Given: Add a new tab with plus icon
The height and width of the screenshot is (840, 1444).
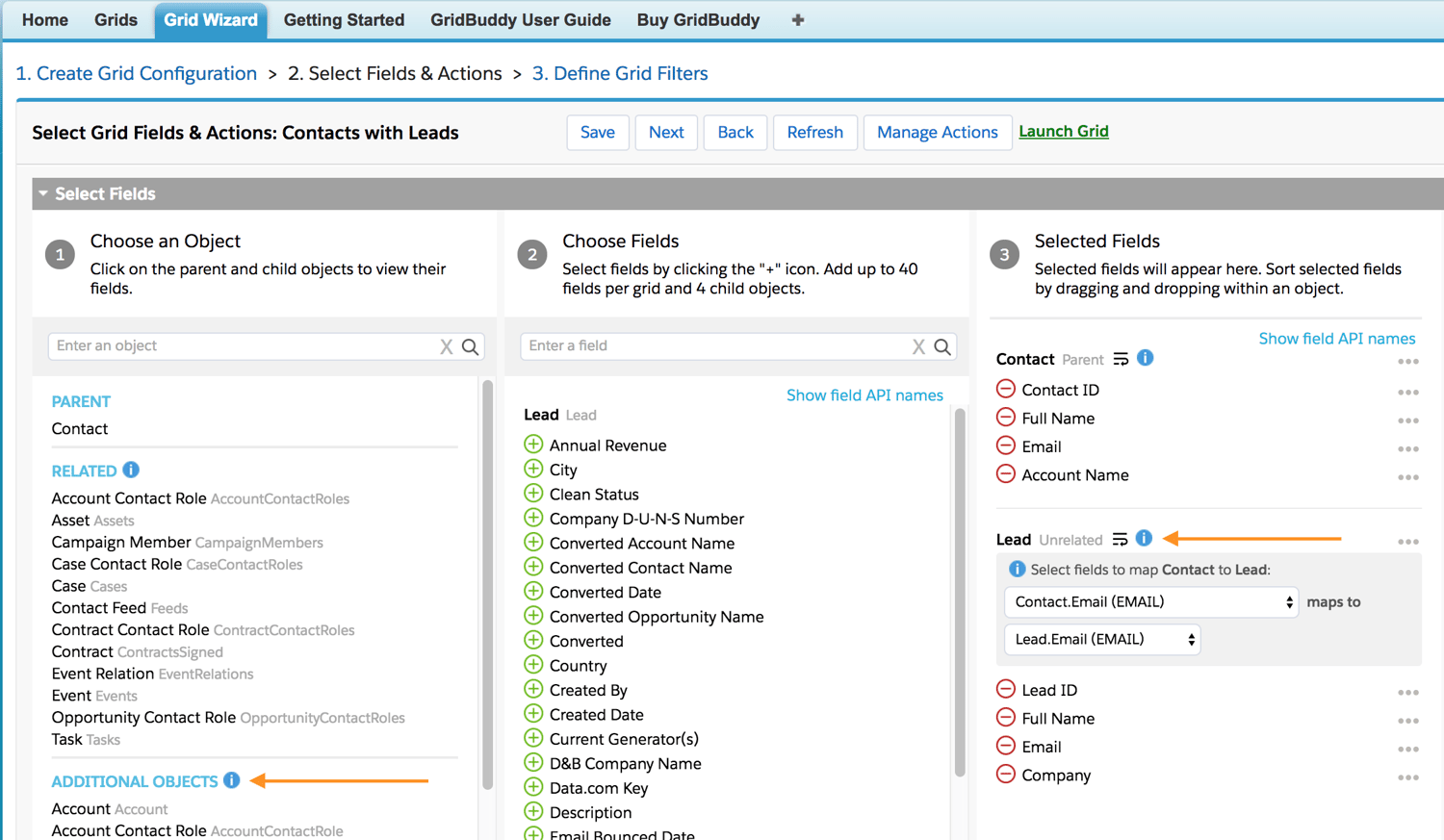Looking at the screenshot, I should pos(798,20).
